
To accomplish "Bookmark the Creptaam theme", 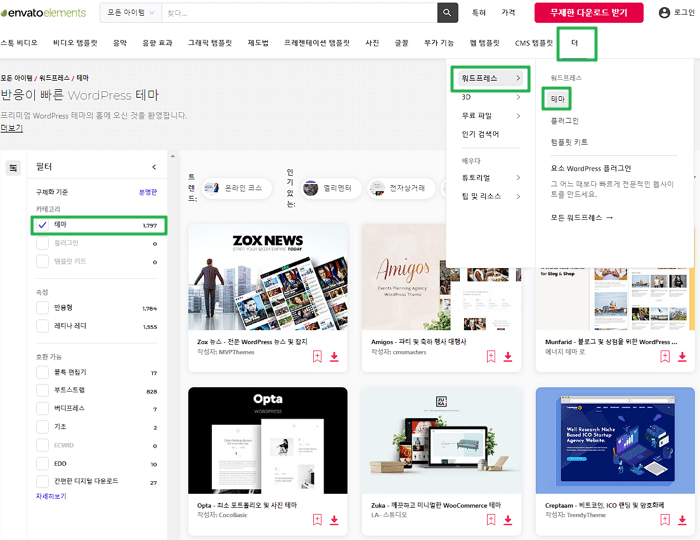I will click(665, 520).
